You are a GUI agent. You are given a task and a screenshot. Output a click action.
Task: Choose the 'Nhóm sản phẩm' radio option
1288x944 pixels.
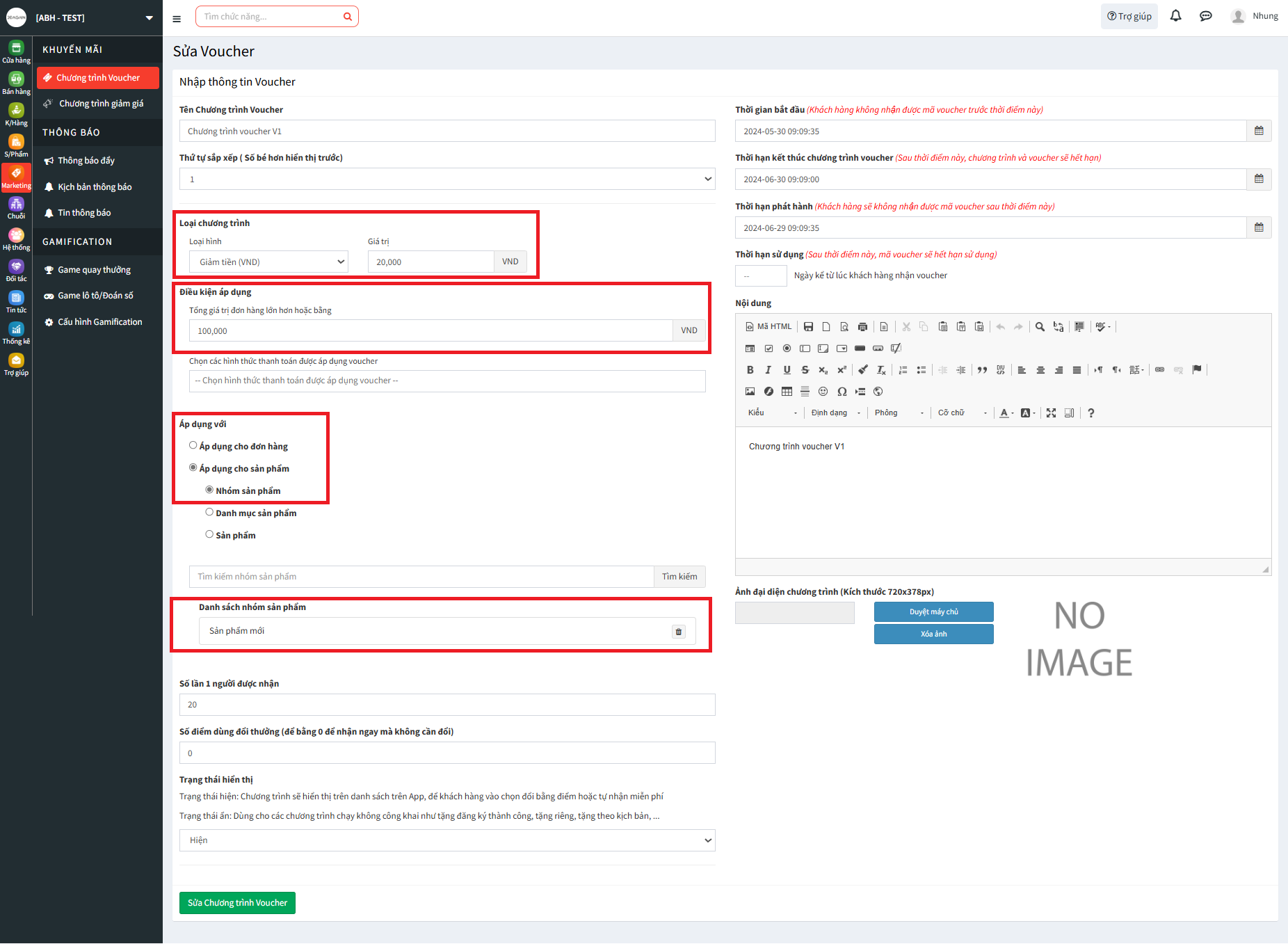click(209, 490)
